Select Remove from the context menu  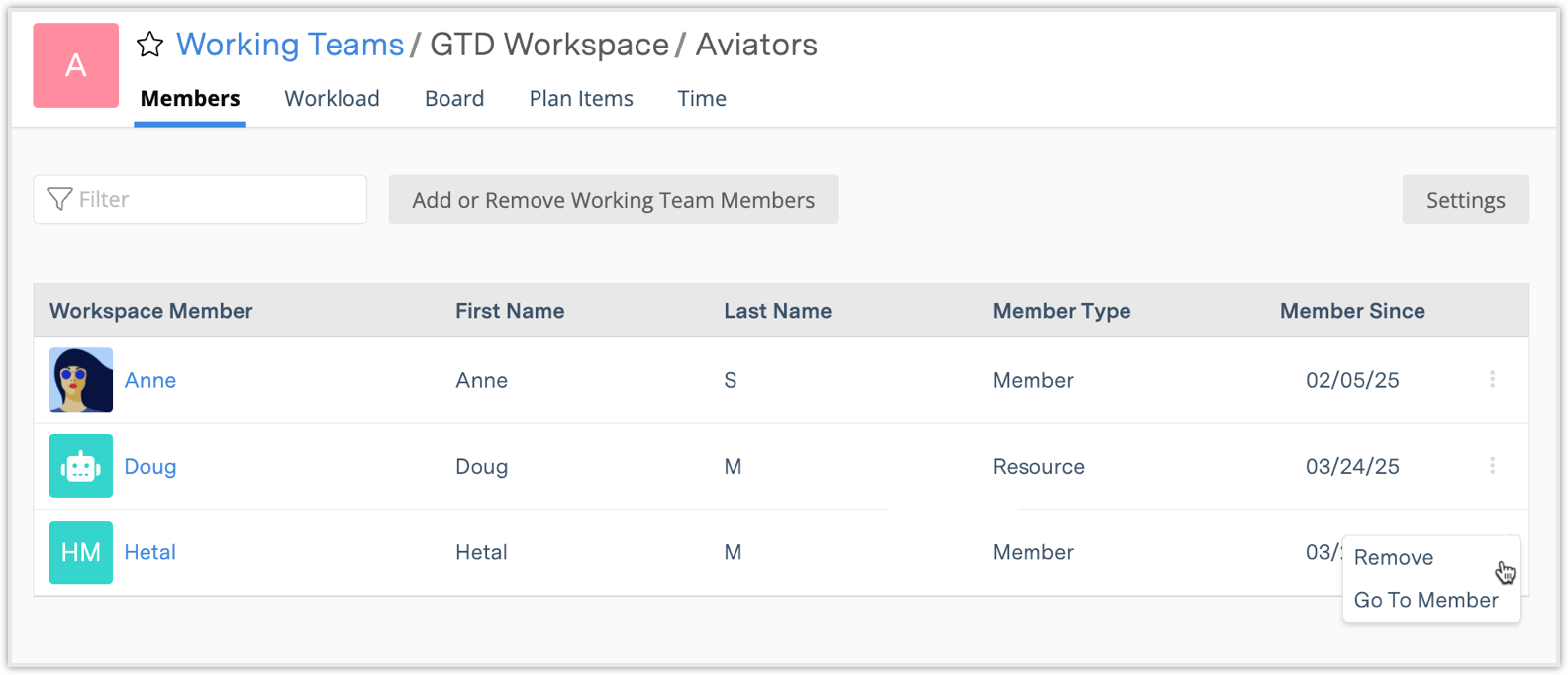click(1393, 557)
